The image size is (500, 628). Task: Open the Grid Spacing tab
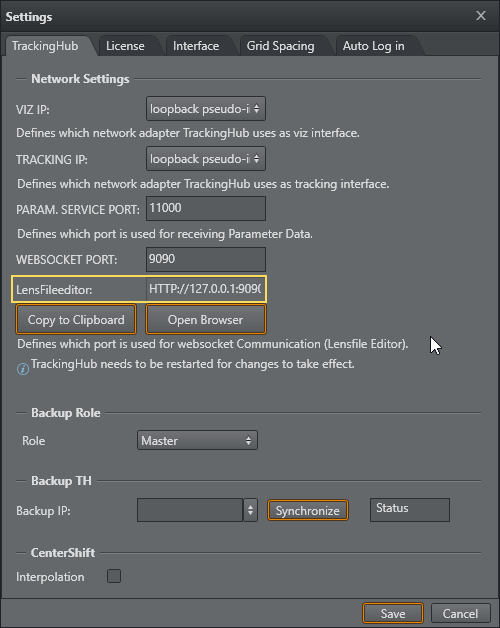pos(280,46)
